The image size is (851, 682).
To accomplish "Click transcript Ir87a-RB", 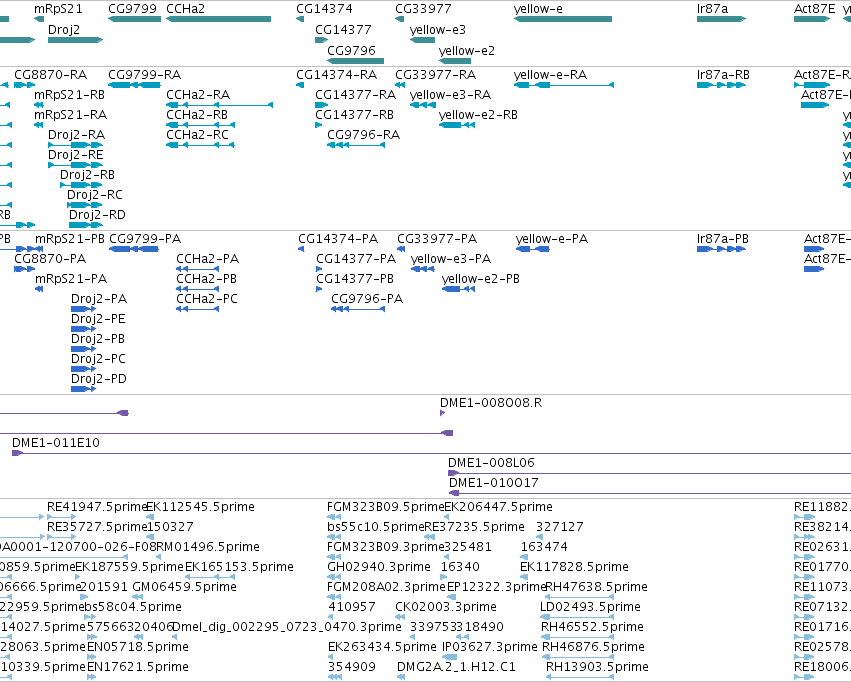I will (x=721, y=85).
